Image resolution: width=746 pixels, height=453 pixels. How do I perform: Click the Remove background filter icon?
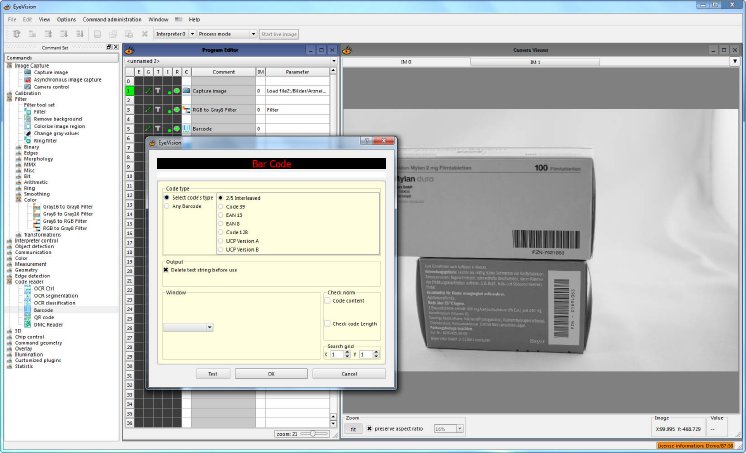(x=28, y=118)
